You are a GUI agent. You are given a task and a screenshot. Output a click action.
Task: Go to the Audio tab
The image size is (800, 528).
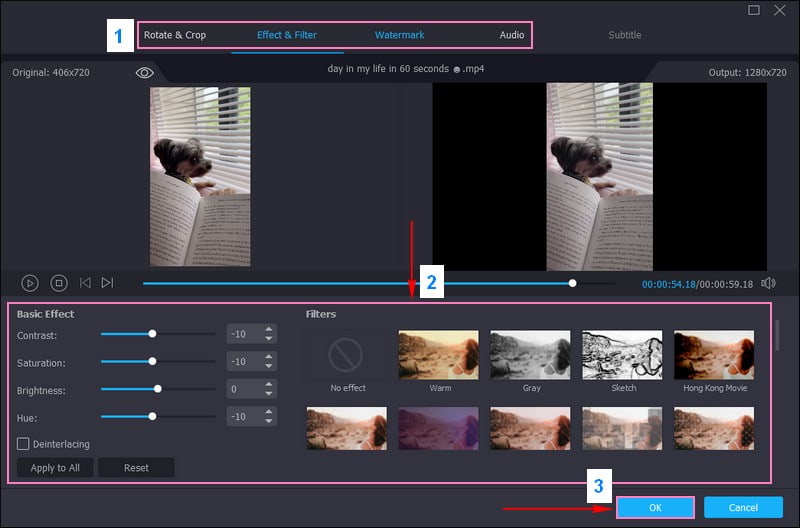click(512, 35)
